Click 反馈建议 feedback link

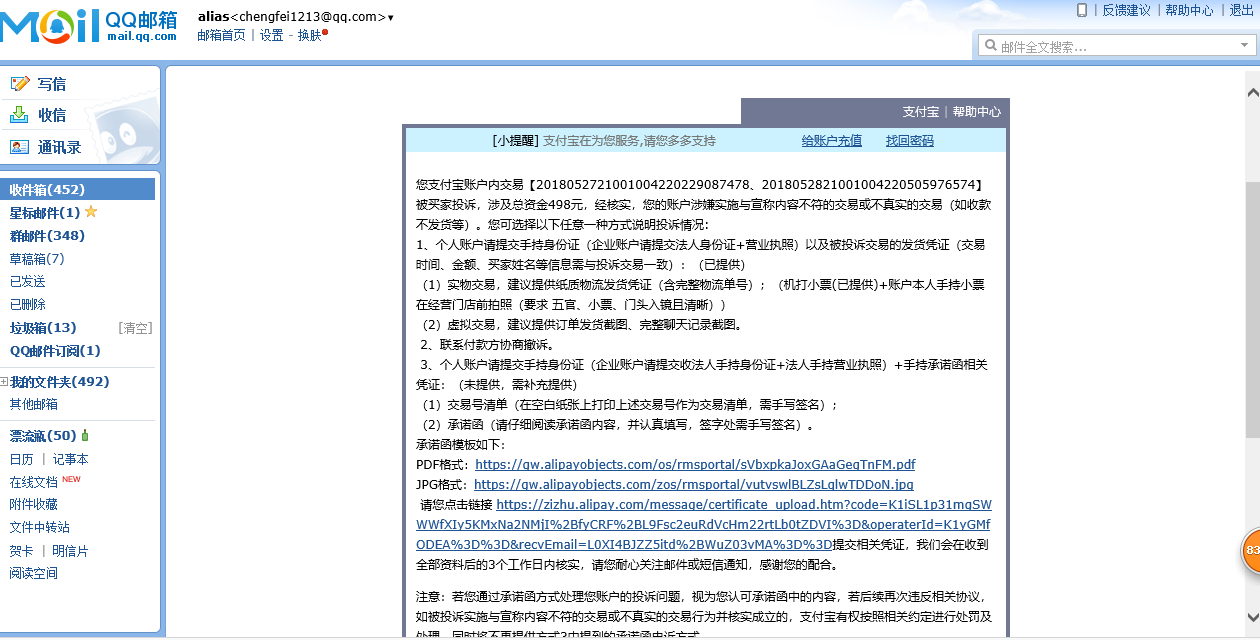1127,10
